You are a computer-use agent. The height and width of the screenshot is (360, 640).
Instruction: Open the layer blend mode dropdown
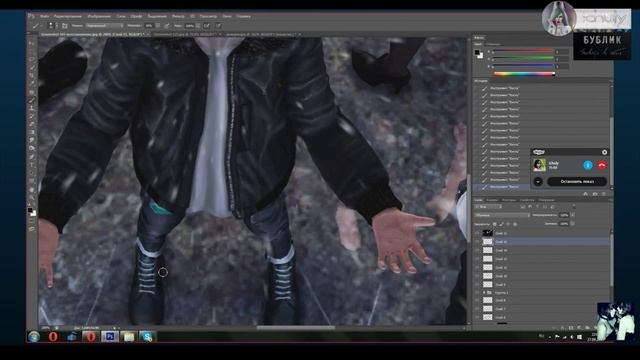(x=502, y=215)
